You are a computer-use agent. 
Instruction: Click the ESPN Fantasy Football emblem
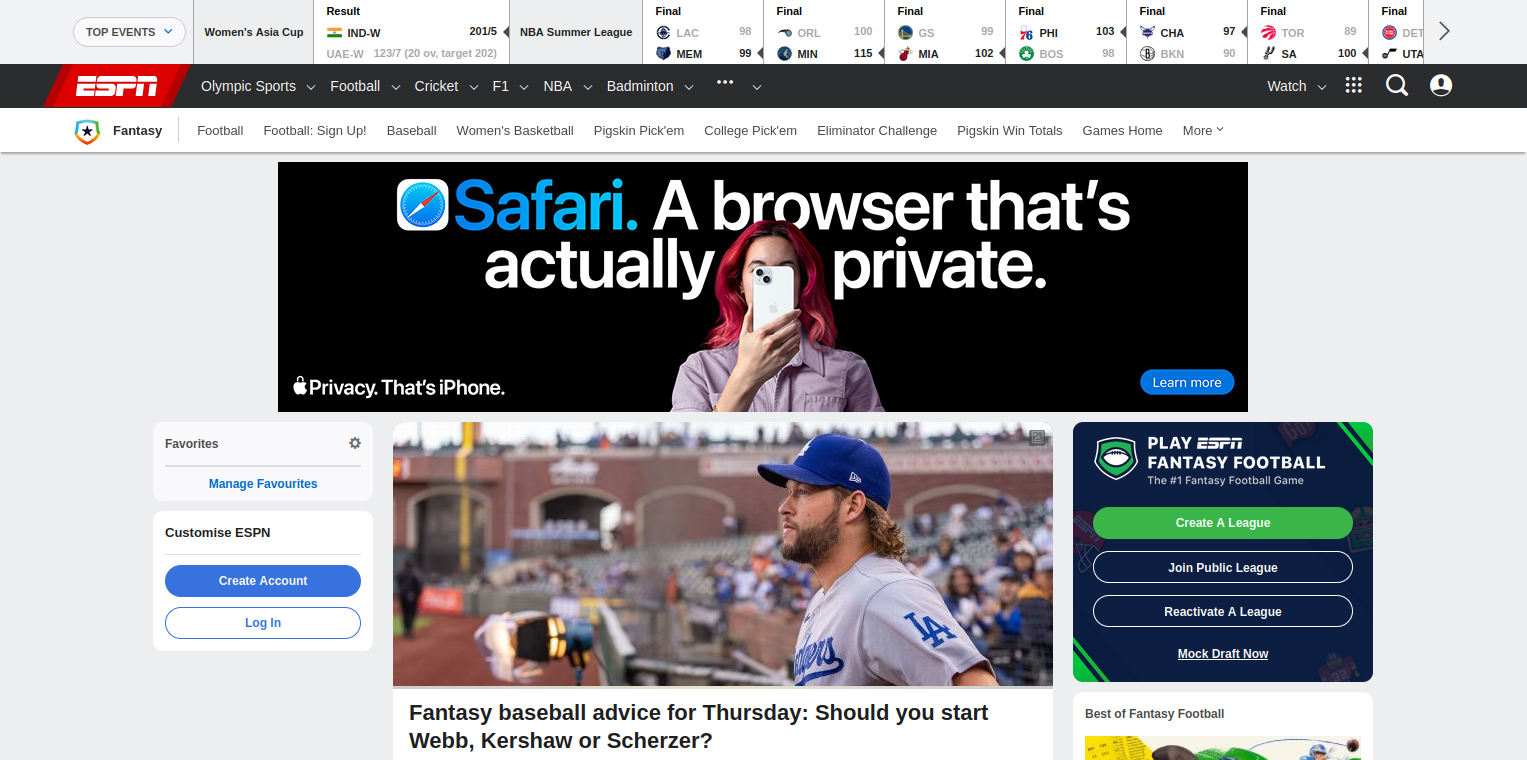coord(1116,459)
